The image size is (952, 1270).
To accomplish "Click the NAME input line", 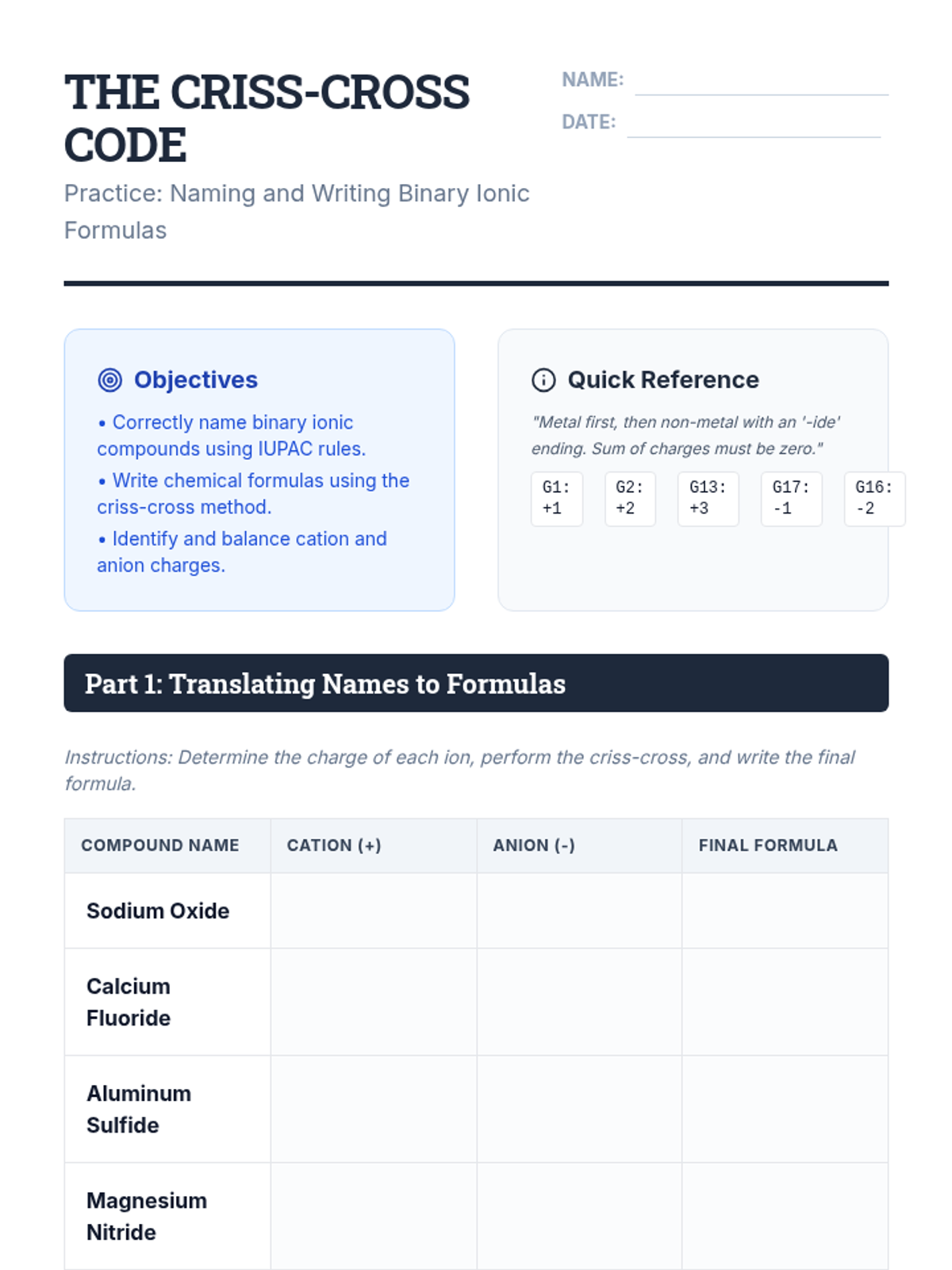I will (761, 82).
